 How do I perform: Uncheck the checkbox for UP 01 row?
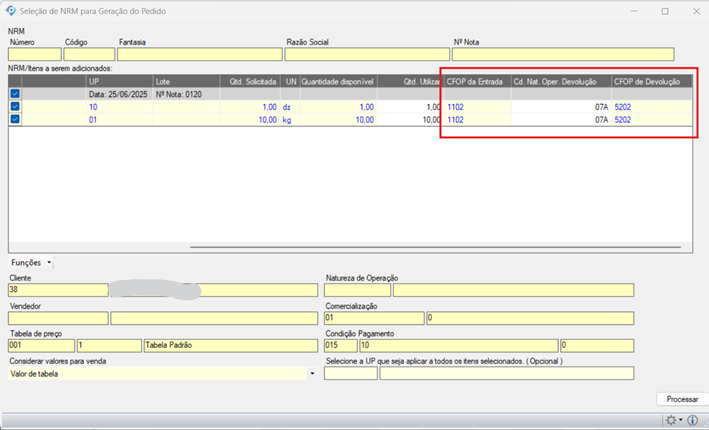15,120
